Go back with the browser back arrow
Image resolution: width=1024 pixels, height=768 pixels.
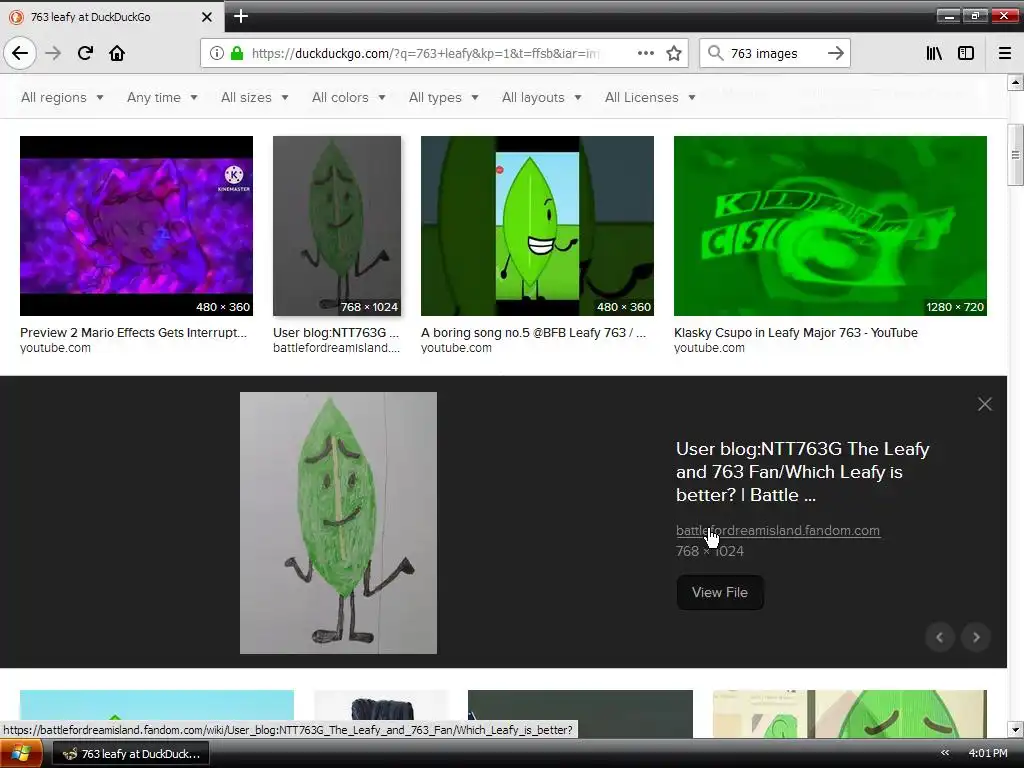[x=20, y=53]
